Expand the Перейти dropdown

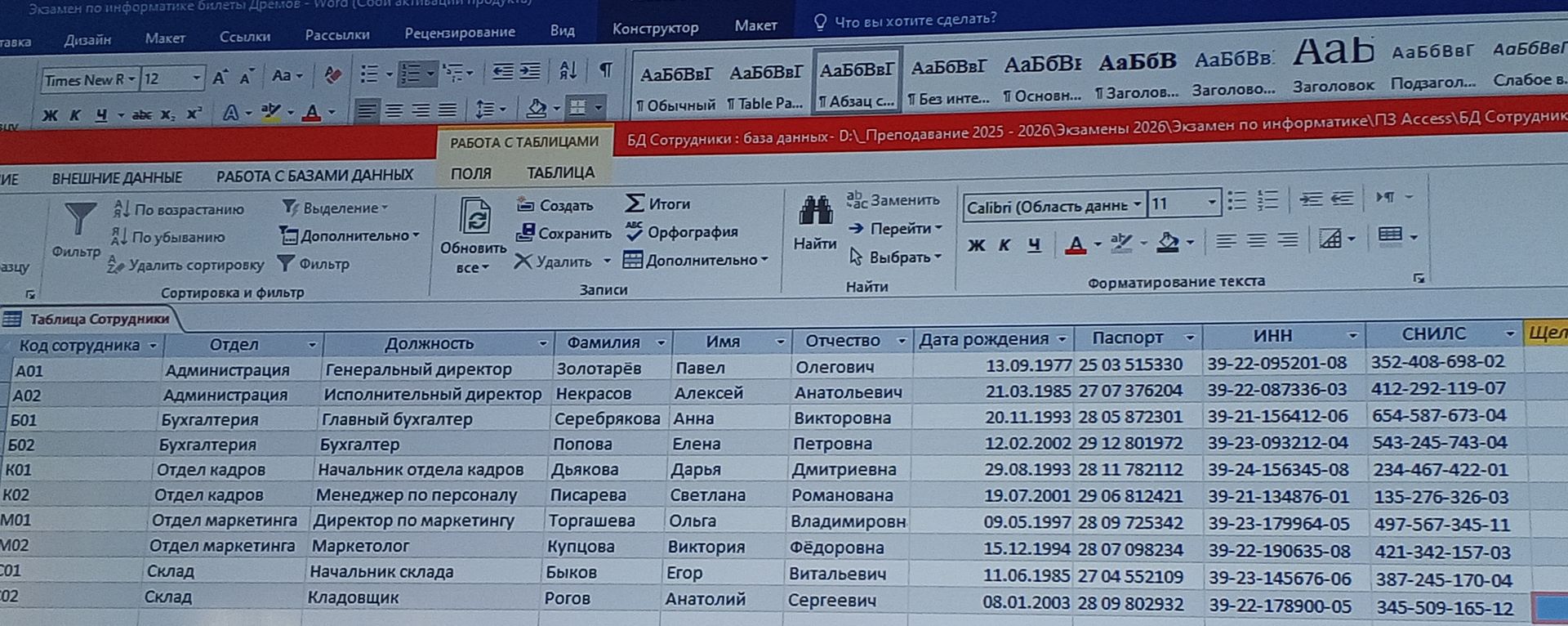pyautogui.click(x=938, y=228)
